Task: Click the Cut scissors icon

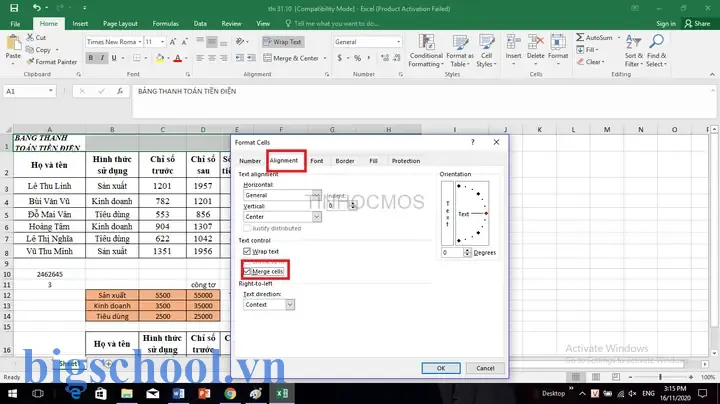Action: [30, 38]
